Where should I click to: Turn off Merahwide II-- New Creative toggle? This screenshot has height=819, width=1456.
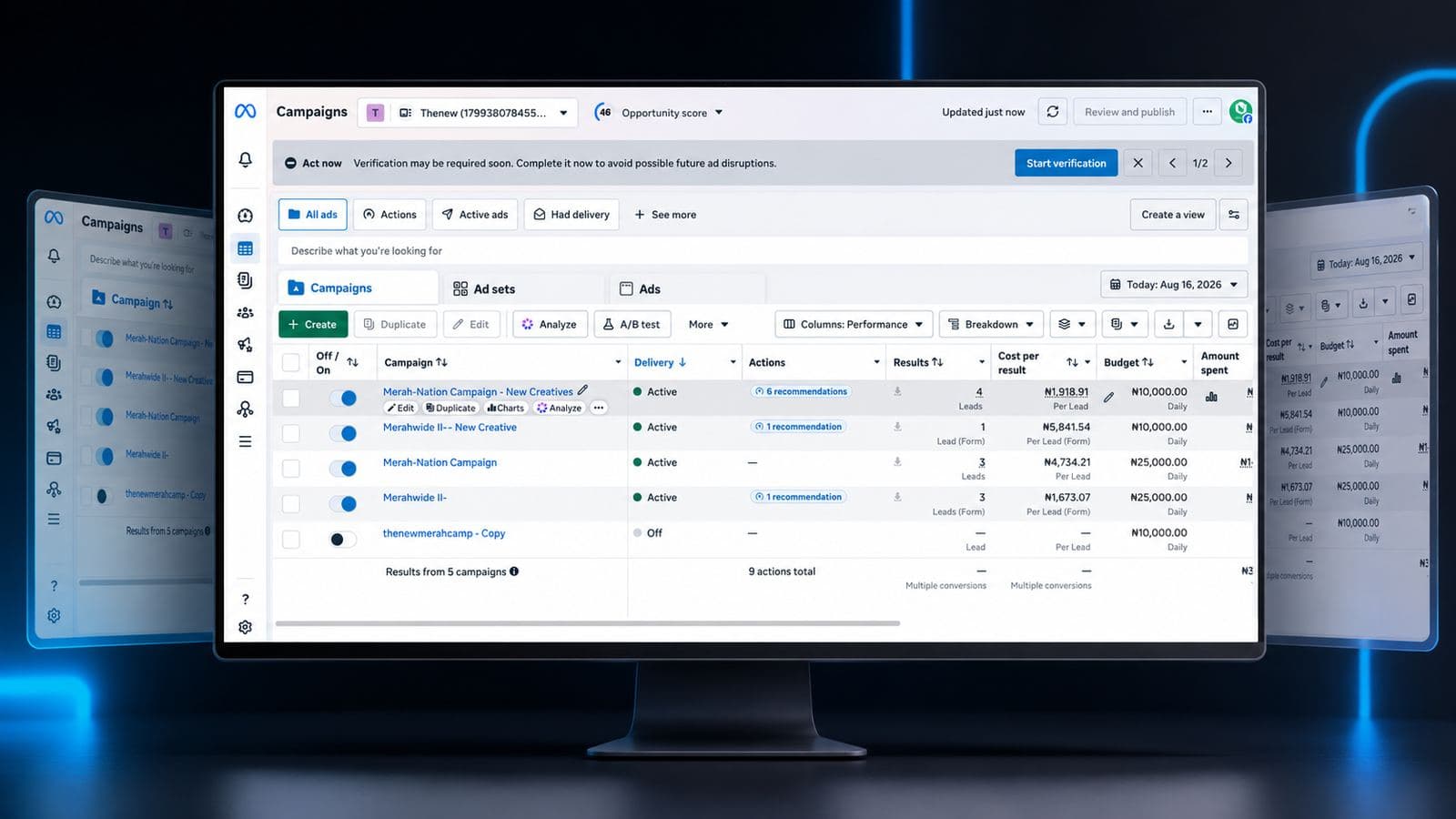coord(343,433)
